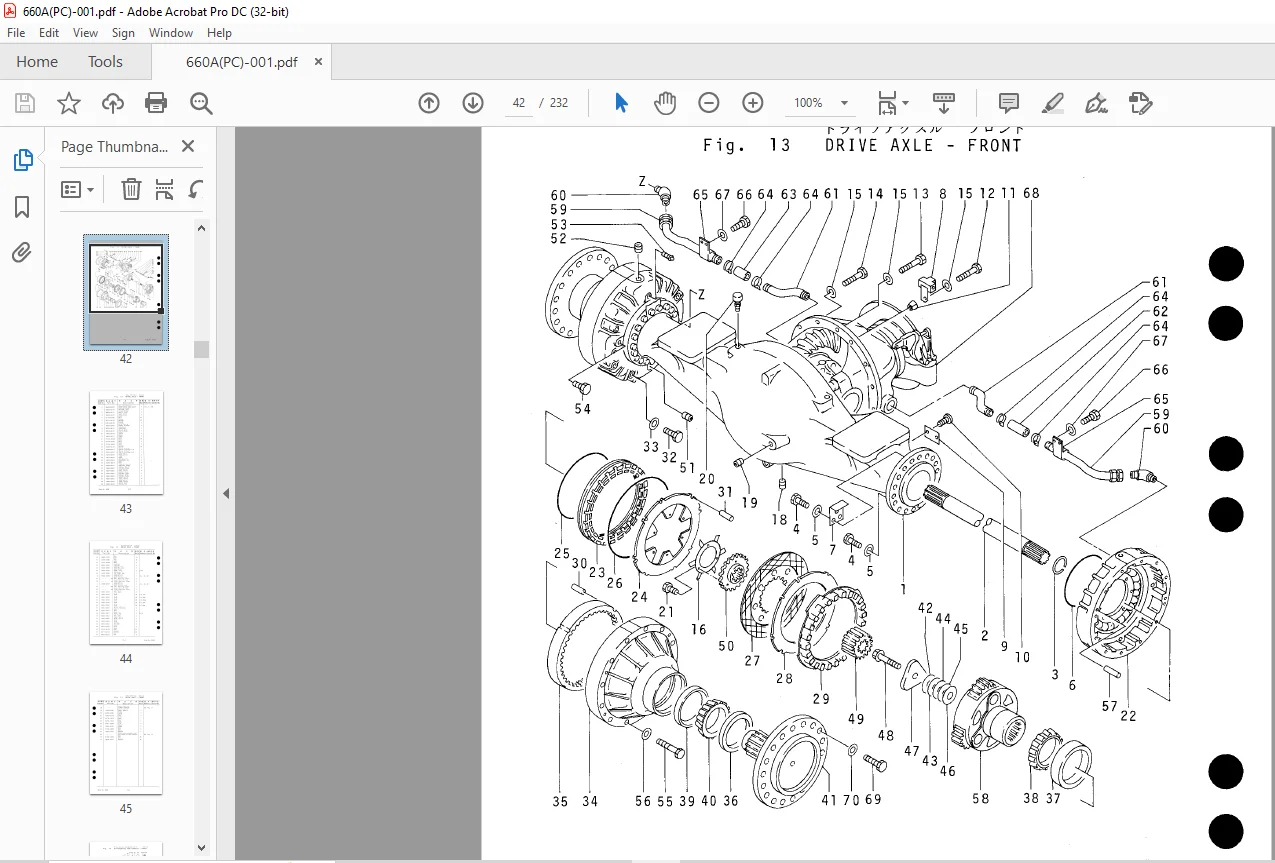Open the Bookmarks panel icon
The image size is (1275, 863).
pyautogui.click(x=22, y=207)
